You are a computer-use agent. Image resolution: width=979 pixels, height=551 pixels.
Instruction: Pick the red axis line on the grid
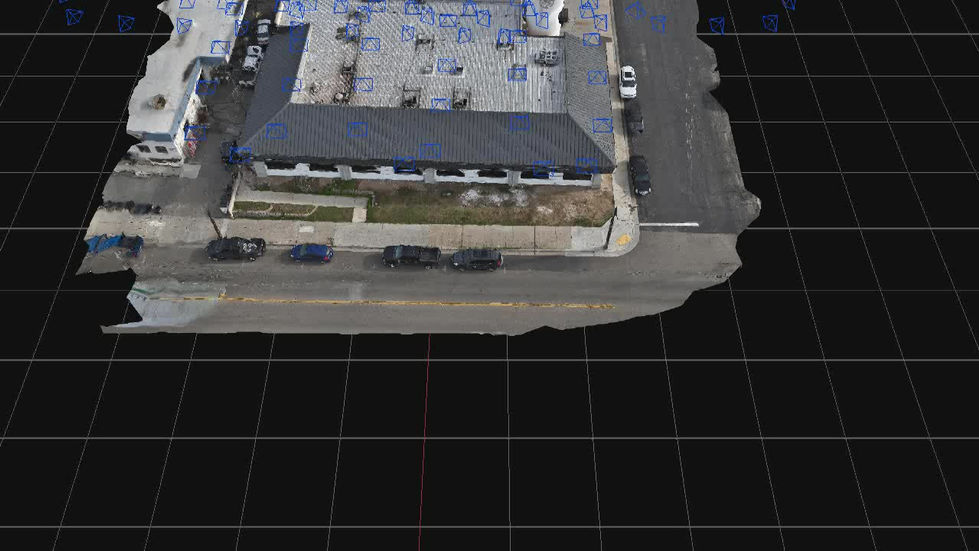[x=425, y=442]
